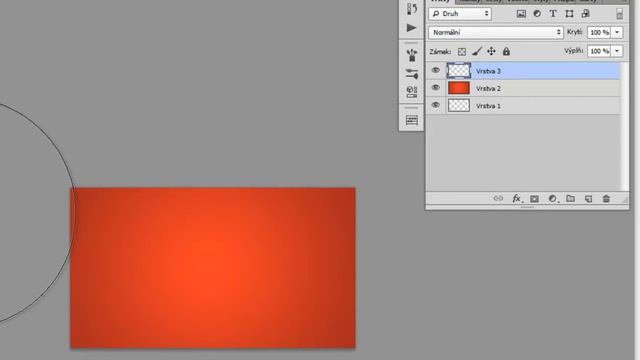
Task: Filter layers by adjustment layers icon
Action: click(x=537, y=13)
